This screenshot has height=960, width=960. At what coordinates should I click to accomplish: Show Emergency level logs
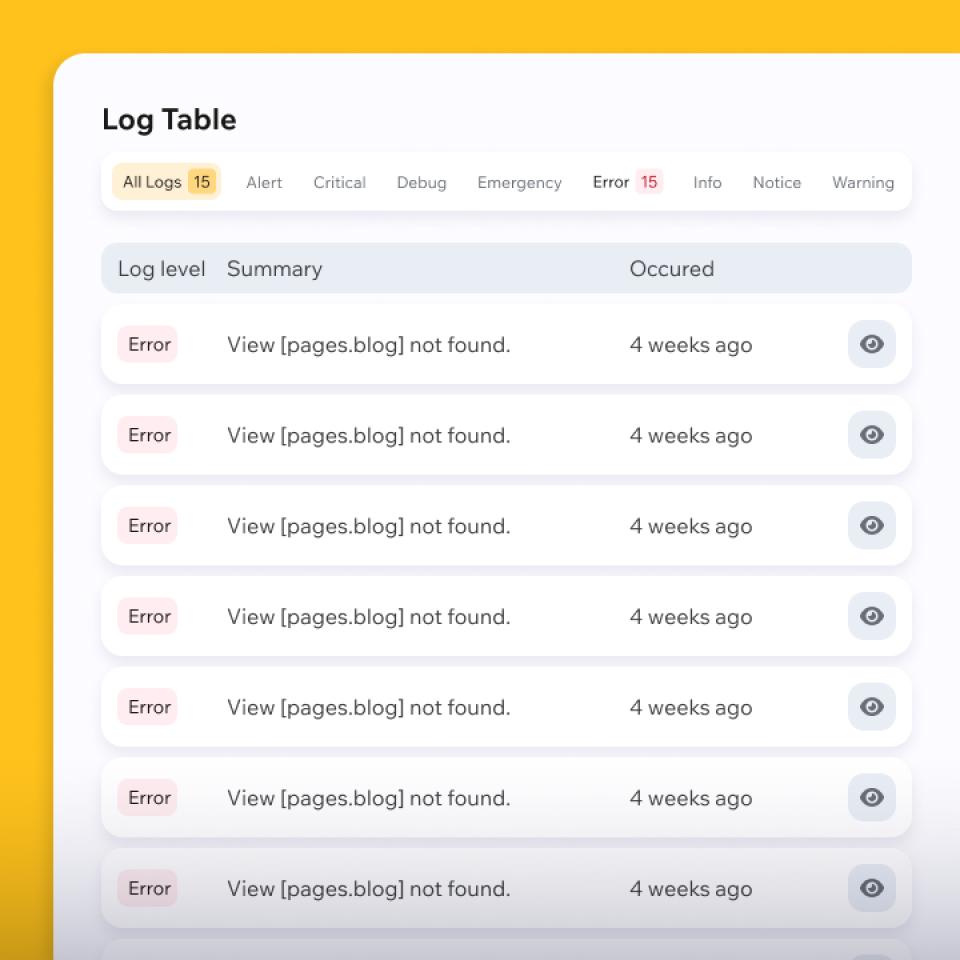click(519, 183)
